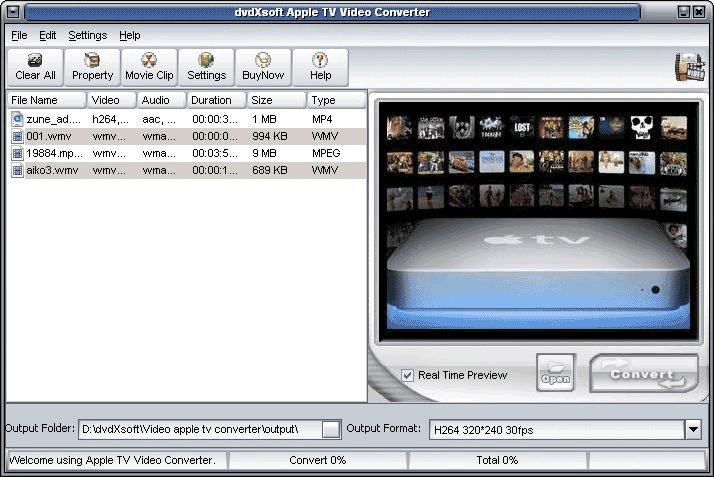
Task: Click the Output Folder path field
Action: (x=199, y=429)
